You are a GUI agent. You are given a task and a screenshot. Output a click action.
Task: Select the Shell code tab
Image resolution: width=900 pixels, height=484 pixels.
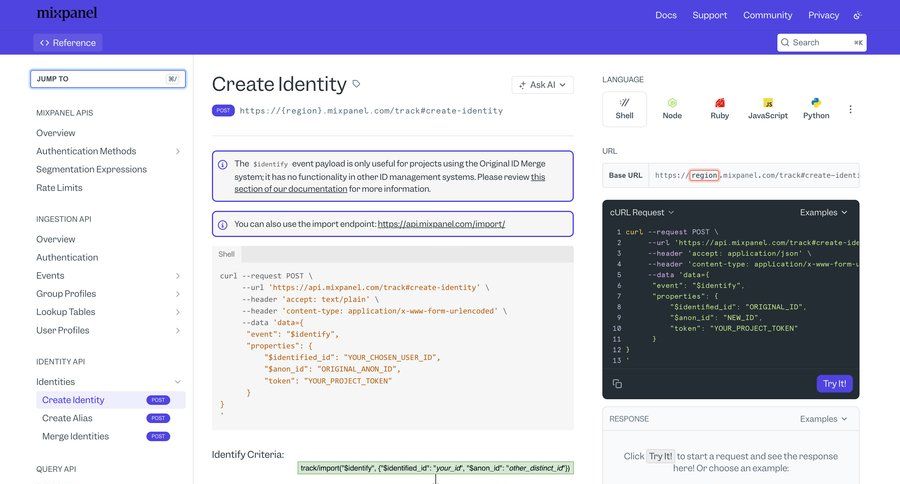point(226,254)
